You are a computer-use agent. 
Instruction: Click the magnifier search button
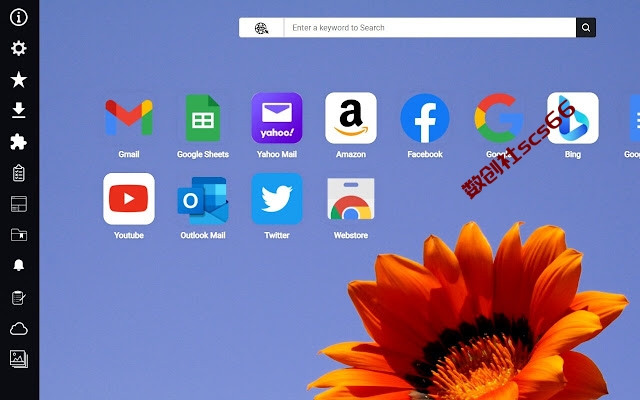(x=586, y=28)
